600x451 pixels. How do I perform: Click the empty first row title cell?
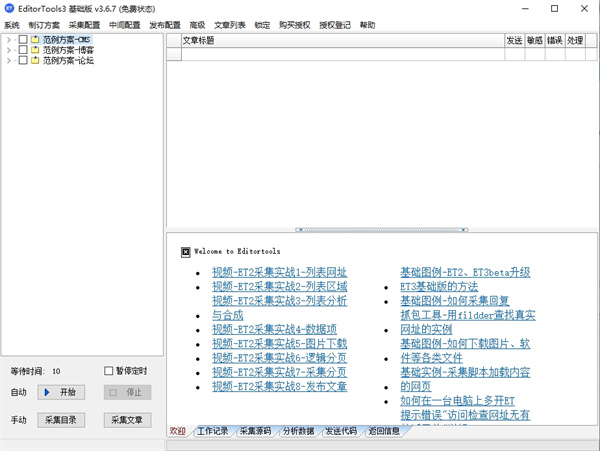tap(343, 54)
